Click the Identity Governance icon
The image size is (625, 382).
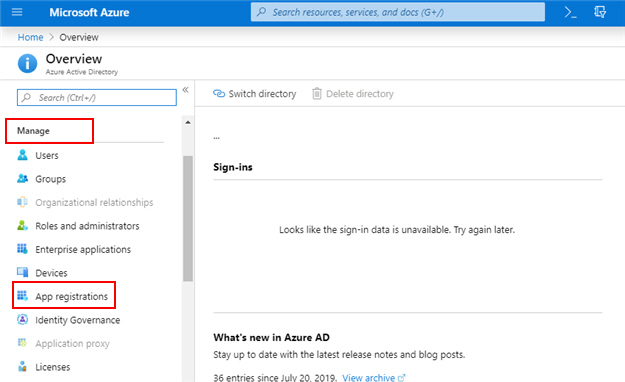23,319
